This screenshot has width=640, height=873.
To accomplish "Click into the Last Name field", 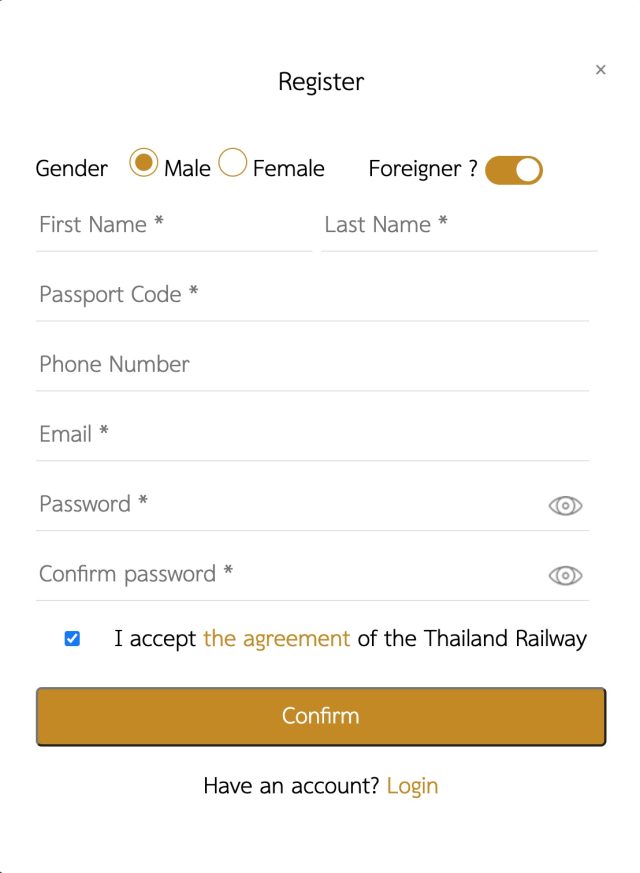I will [458, 225].
